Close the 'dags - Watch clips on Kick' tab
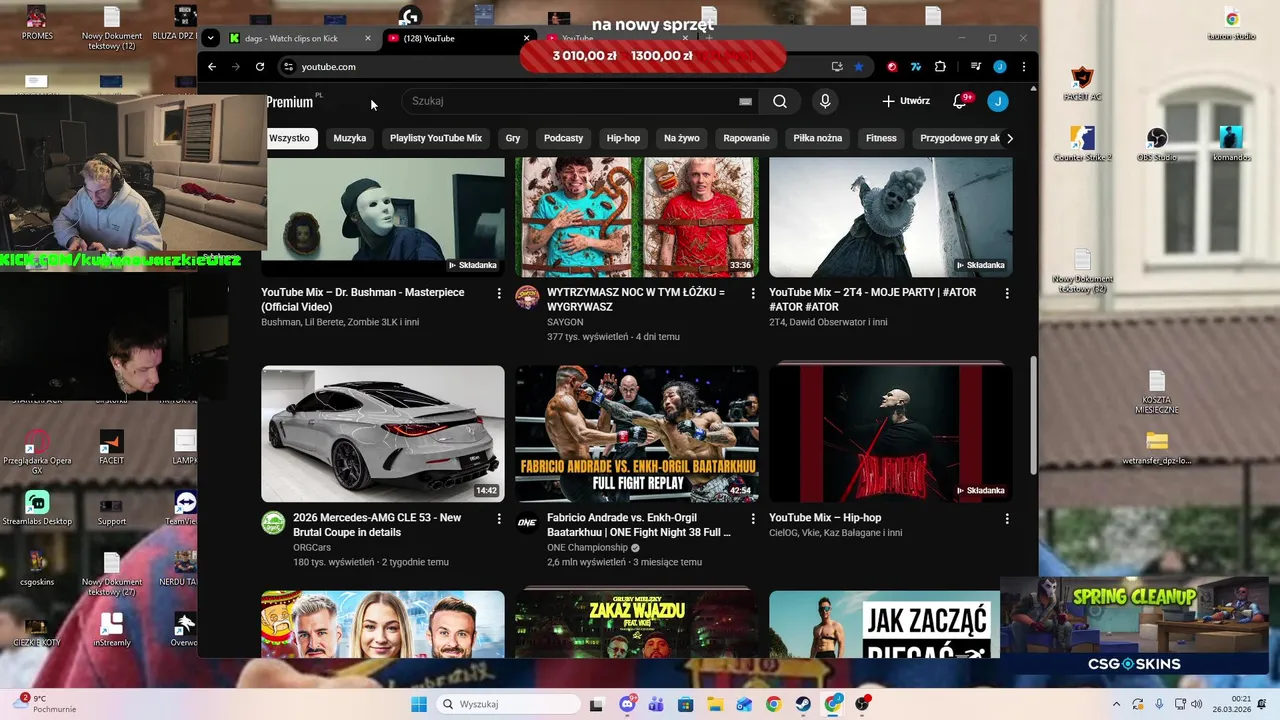This screenshot has width=1280, height=720. coord(367,38)
